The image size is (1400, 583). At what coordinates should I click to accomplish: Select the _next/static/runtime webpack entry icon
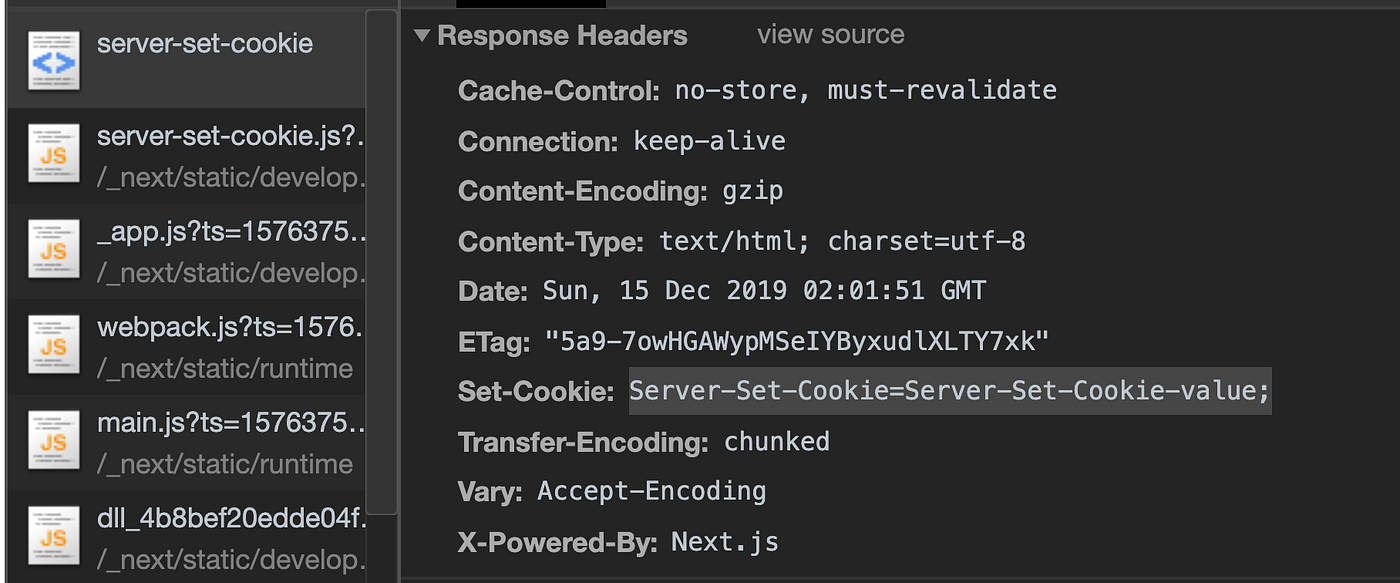53,345
